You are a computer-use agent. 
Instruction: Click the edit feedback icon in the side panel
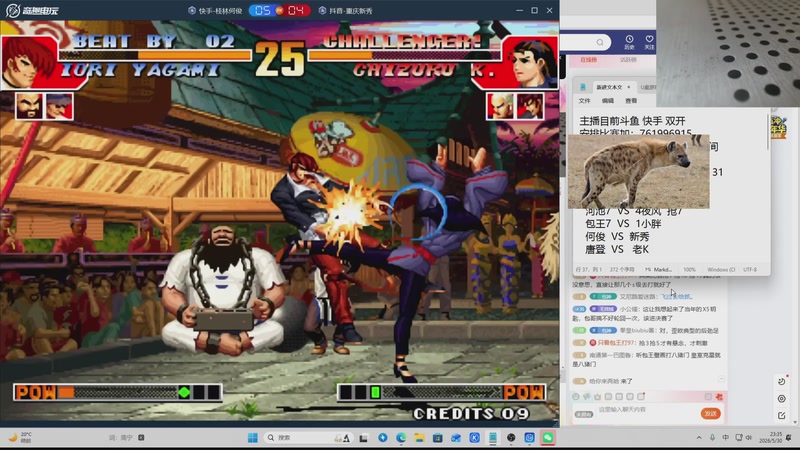[x=782, y=416]
